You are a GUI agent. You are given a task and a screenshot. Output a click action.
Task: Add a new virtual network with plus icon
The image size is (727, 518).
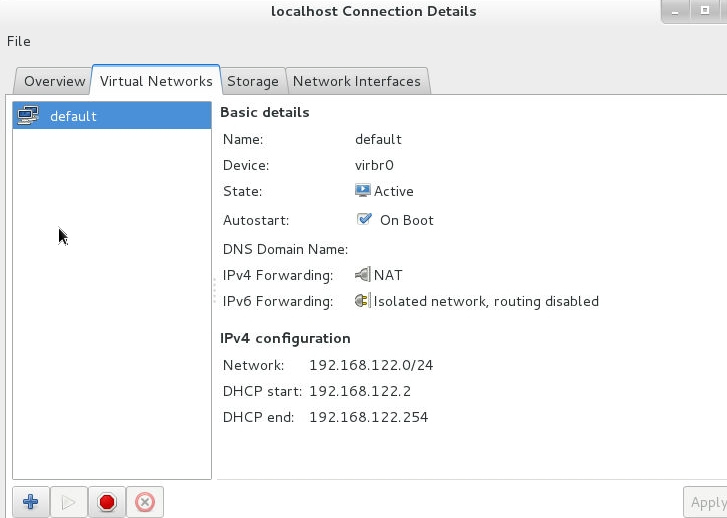31,502
